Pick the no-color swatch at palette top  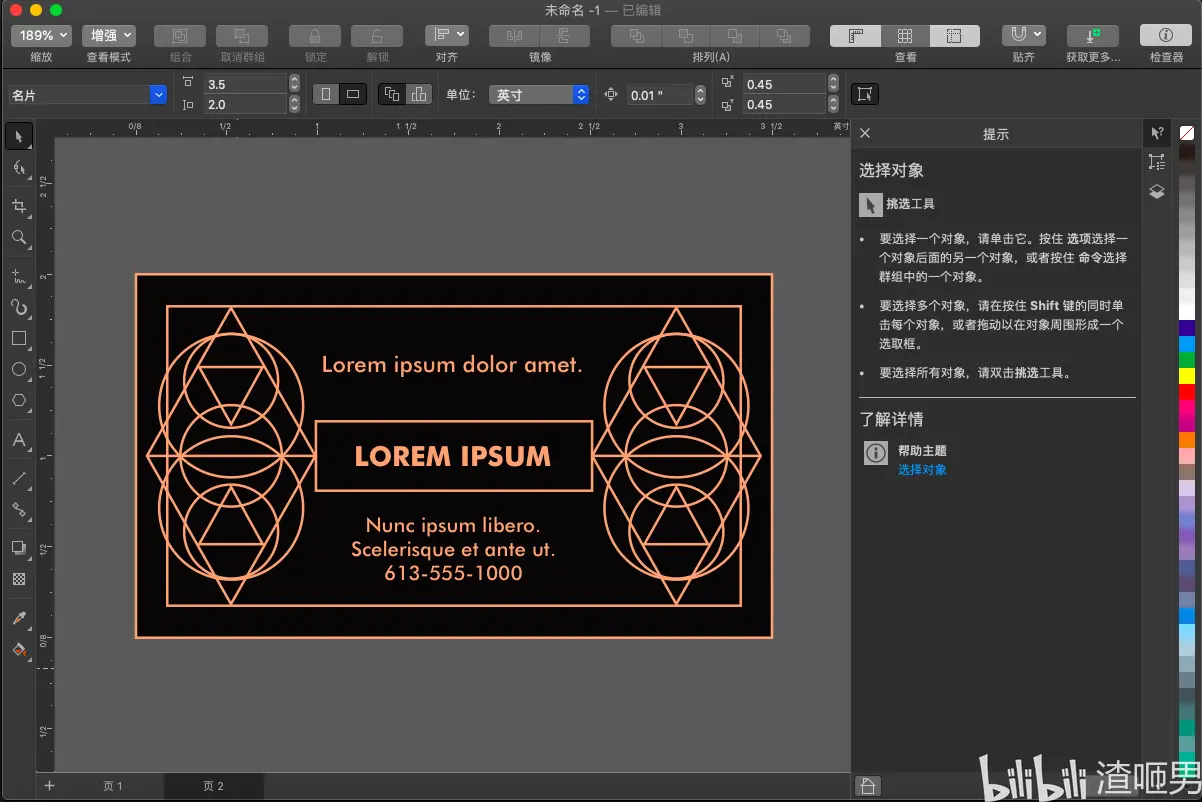[x=1187, y=133]
